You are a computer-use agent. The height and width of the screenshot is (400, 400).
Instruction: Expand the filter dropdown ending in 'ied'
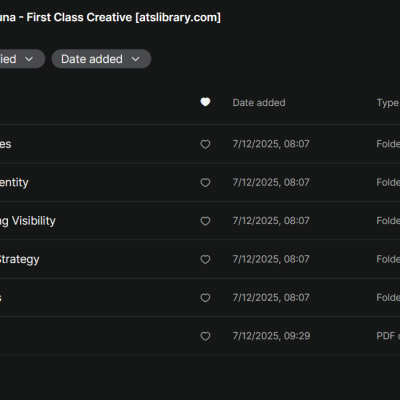click(20, 59)
